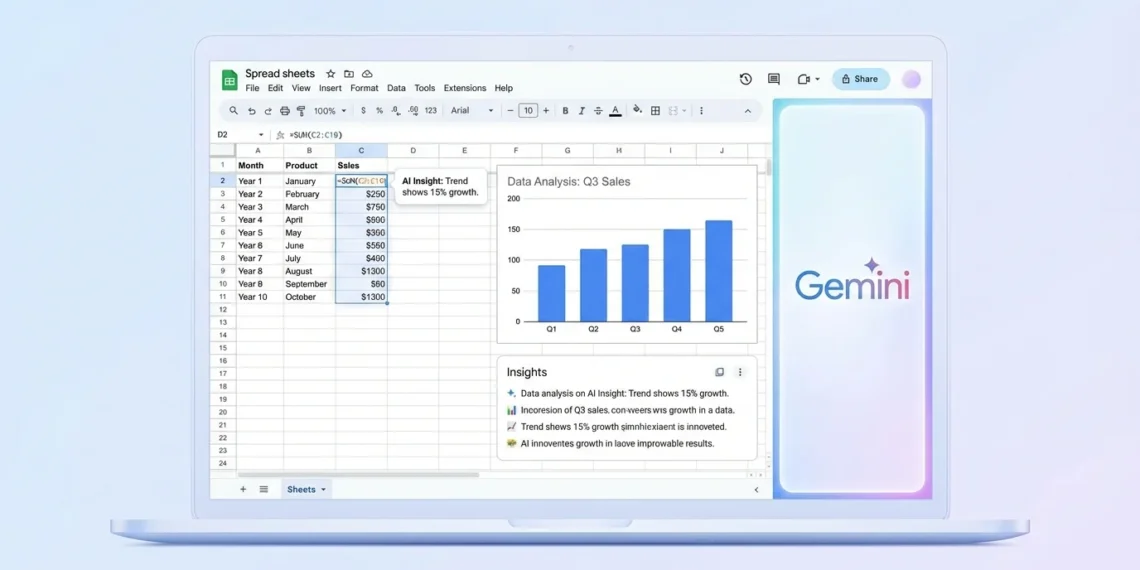Click the toolbar search magnifier
Image resolution: width=1140 pixels, height=570 pixels.
[233, 111]
